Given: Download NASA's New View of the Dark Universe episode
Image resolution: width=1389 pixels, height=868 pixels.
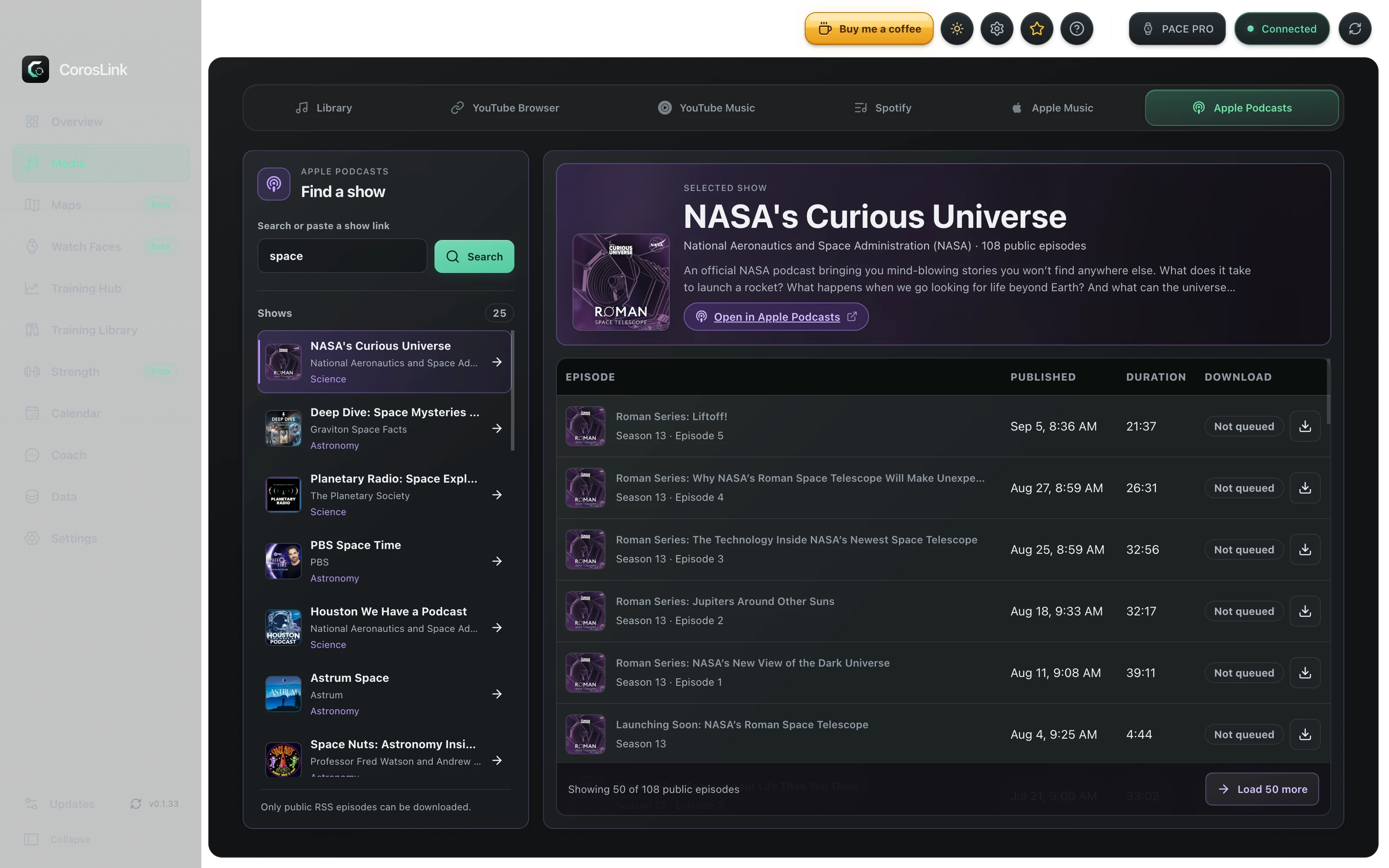Looking at the screenshot, I should point(1305,673).
